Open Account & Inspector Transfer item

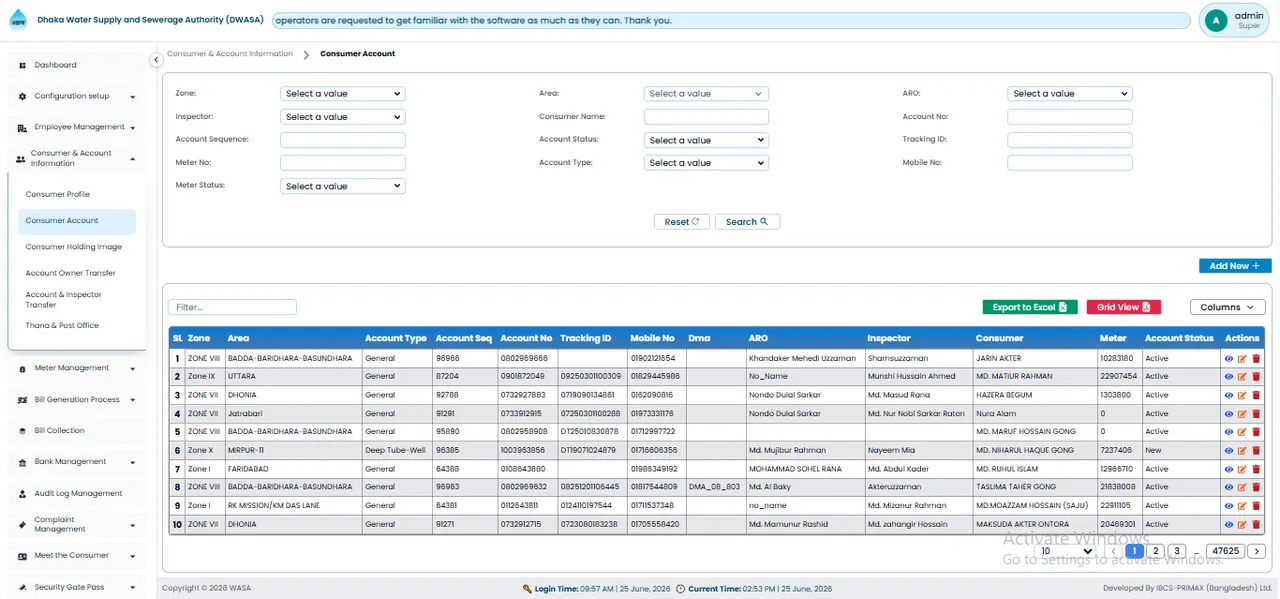(x=64, y=300)
